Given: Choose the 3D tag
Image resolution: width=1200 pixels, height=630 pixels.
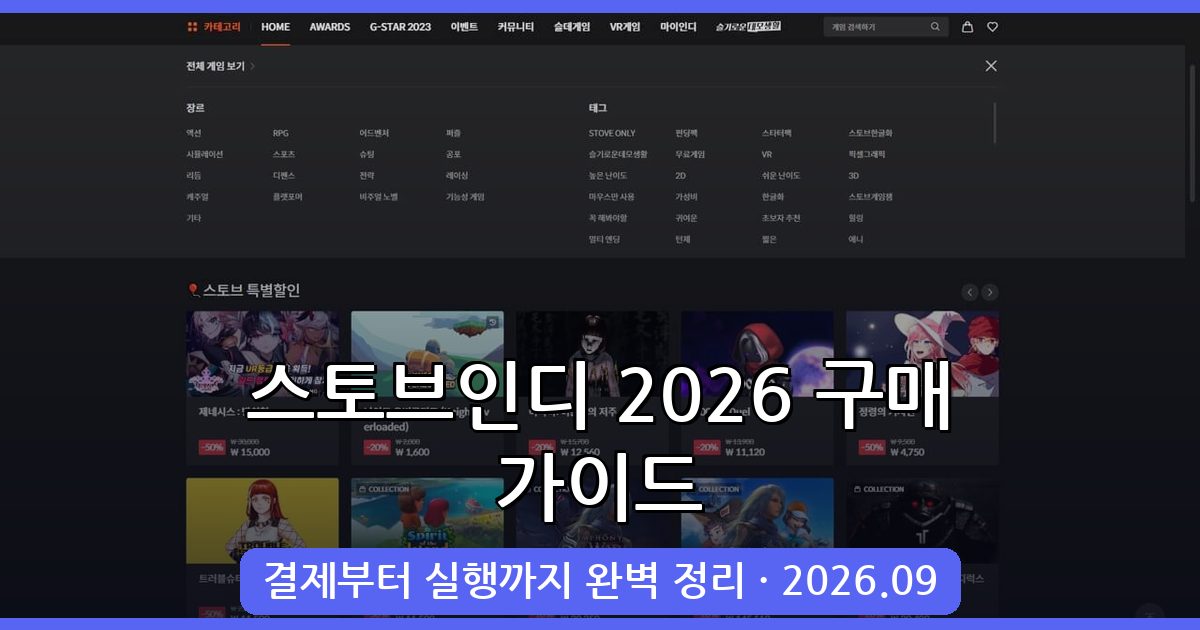Looking at the screenshot, I should tap(854, 175).
